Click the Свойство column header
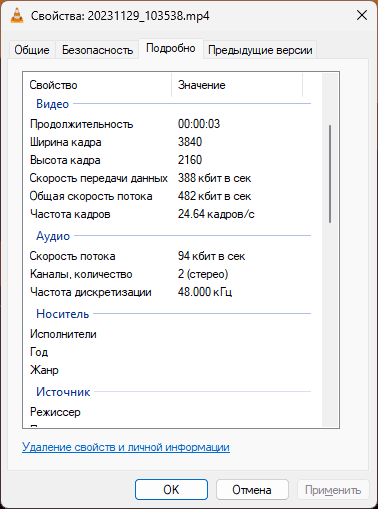This screenshot has height=509, width=378. point(97,85)
